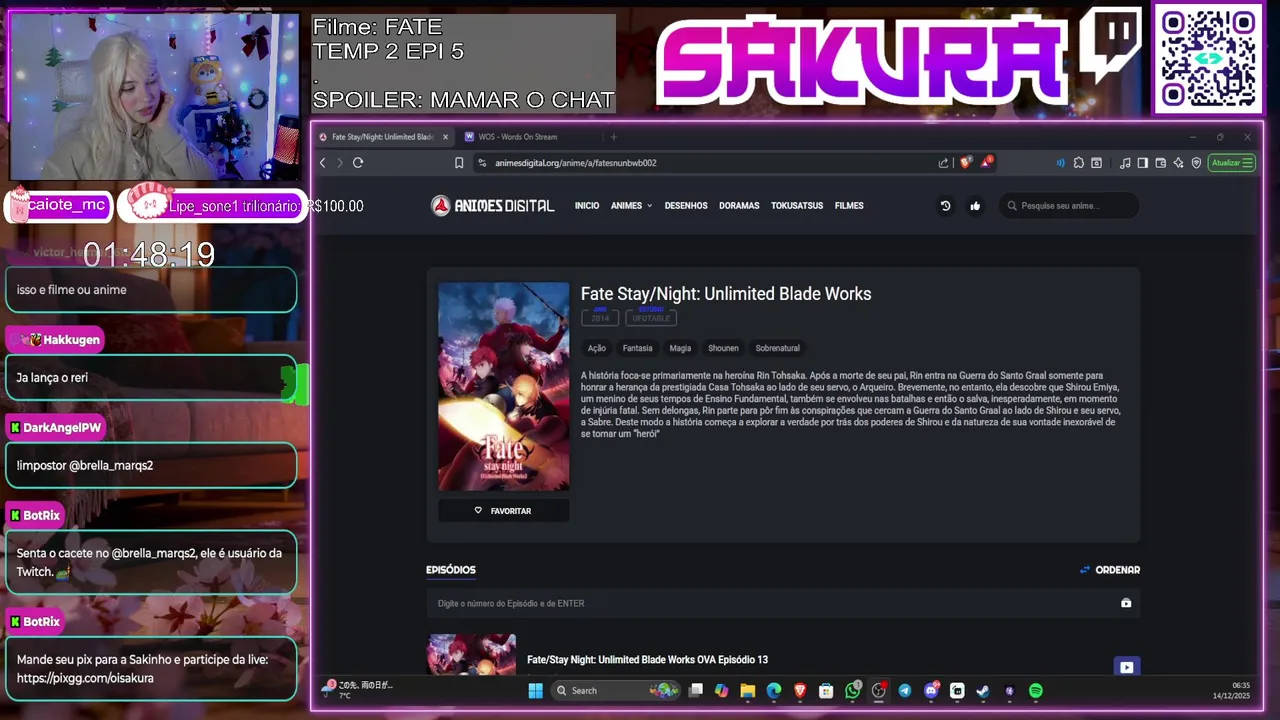Open File Explorer from taskbar
Image resolution: width=1280 pixels, height=720 pixels.
click(x=748, y=691)
